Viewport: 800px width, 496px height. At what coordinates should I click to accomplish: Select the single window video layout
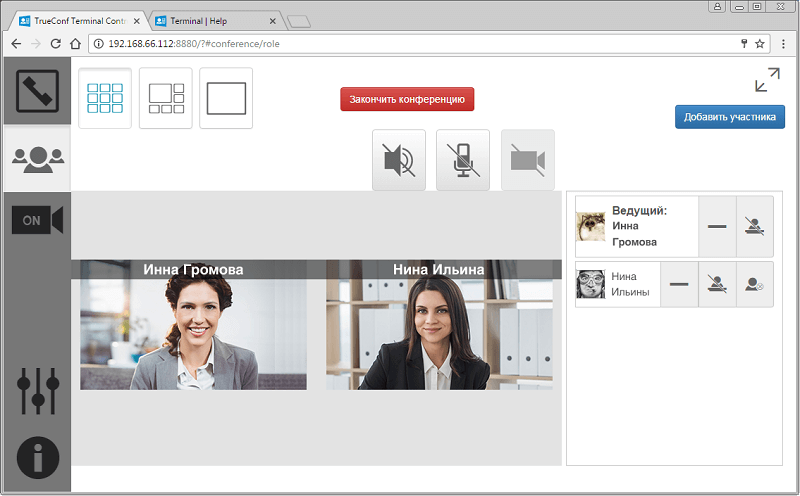point(226,98)
